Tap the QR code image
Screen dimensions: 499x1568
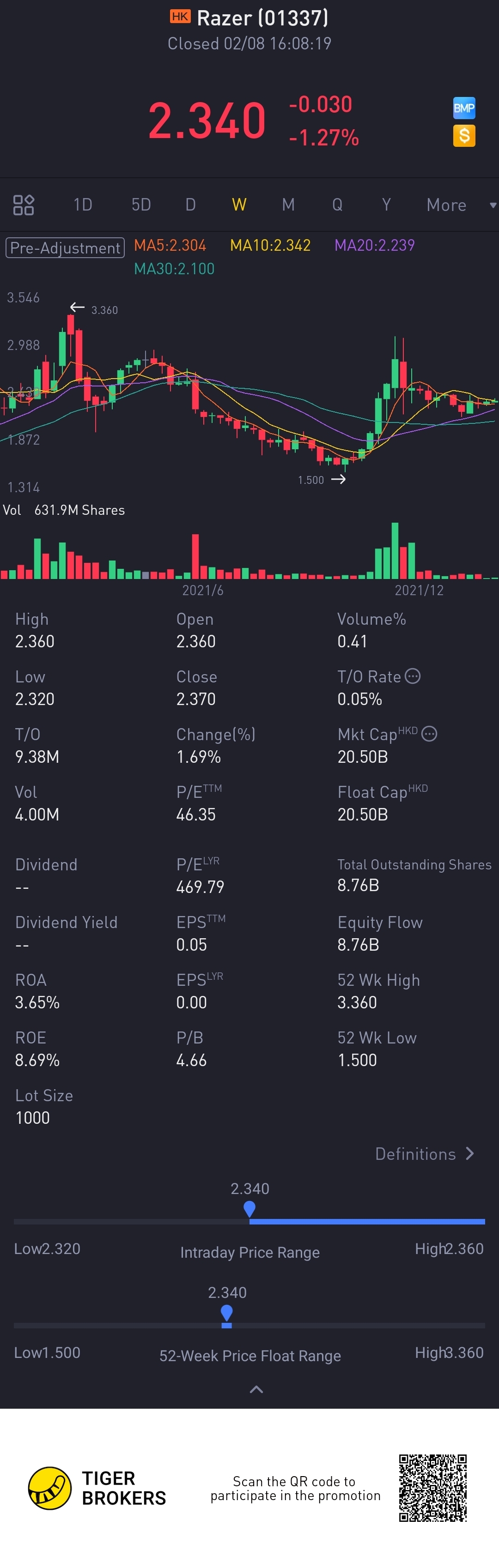(432, 1487)
